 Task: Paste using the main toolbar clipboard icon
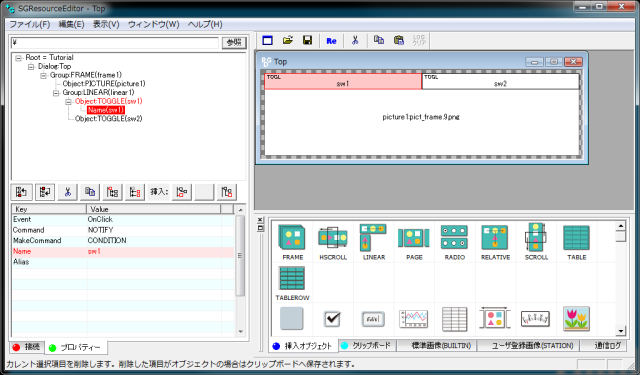pos(399,40)
